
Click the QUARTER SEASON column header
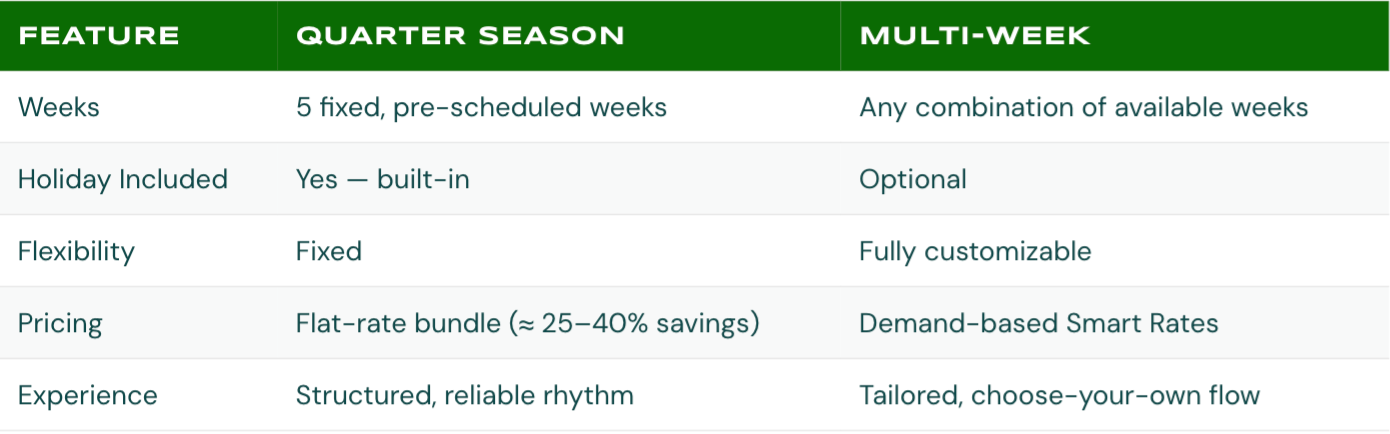460,36
